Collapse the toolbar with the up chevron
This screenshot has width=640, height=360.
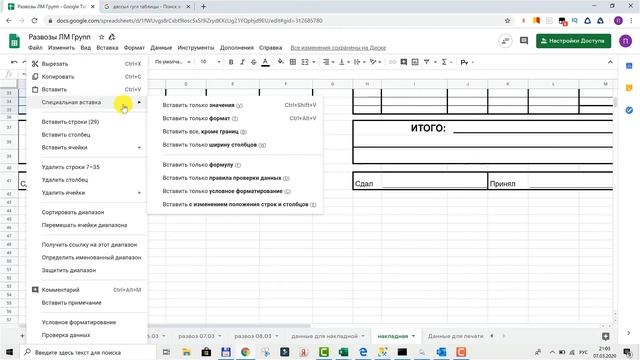(610, 62)
